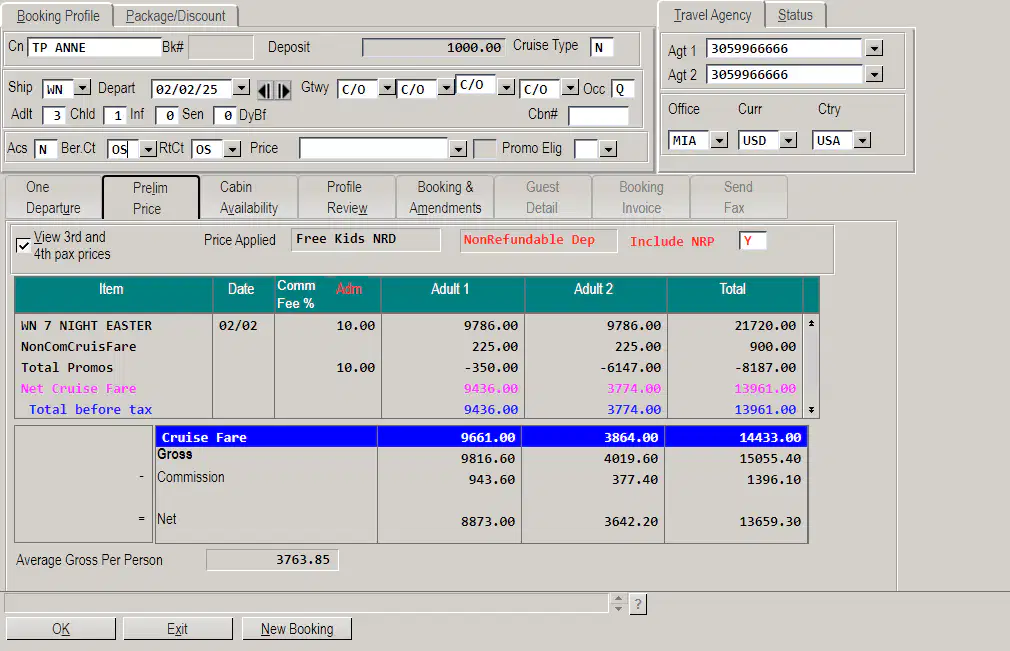Click the Chld count field
Viewport: 1010px width, 651px height.
[x=115, y=115]
